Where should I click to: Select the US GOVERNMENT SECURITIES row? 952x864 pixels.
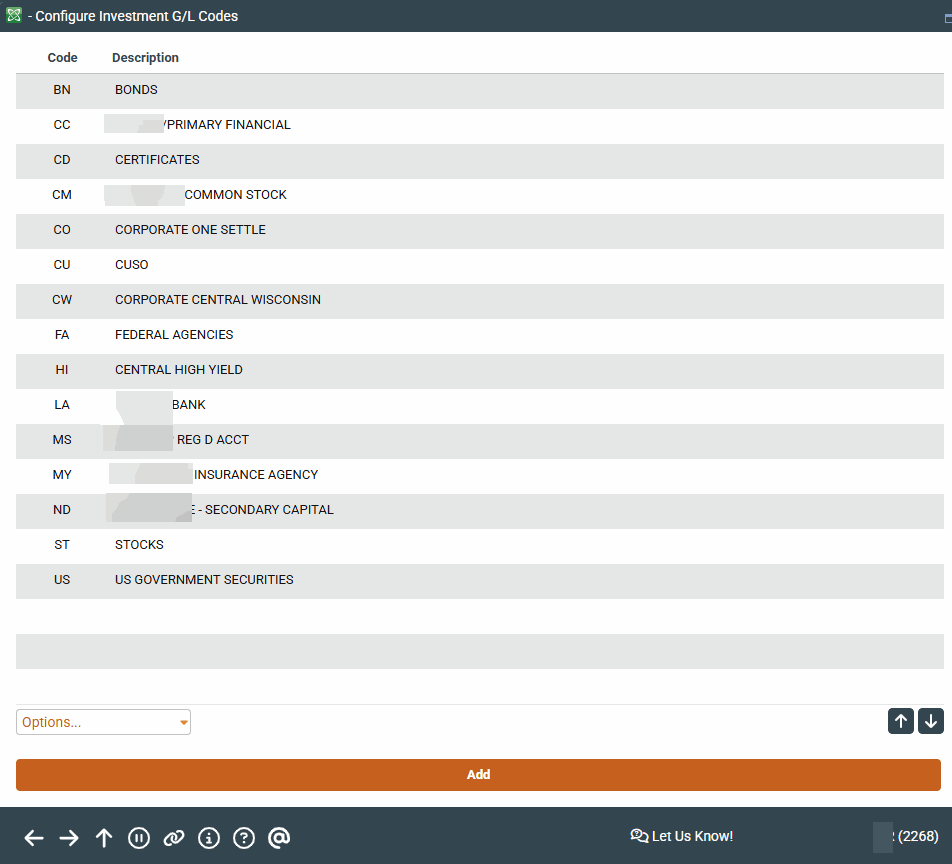[x=204, y=580]
